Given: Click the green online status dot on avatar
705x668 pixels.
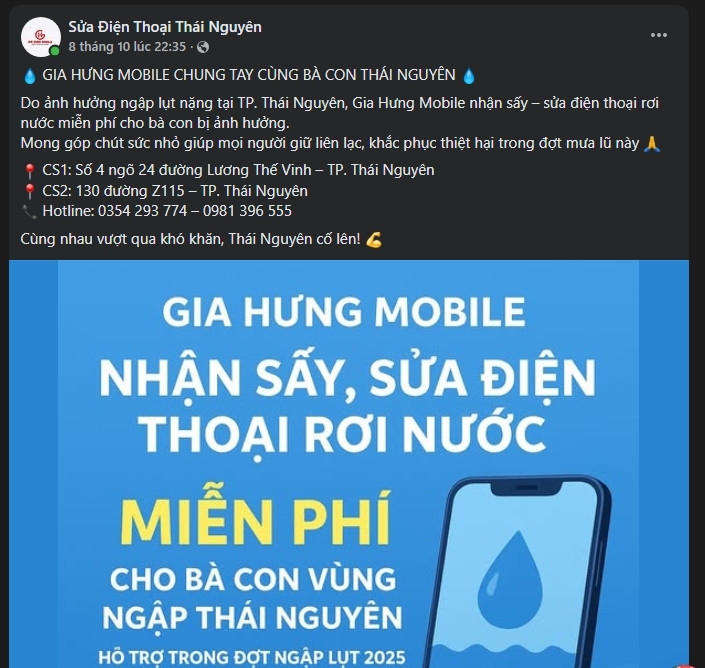Looking at the screenshot, I should 55,51.
